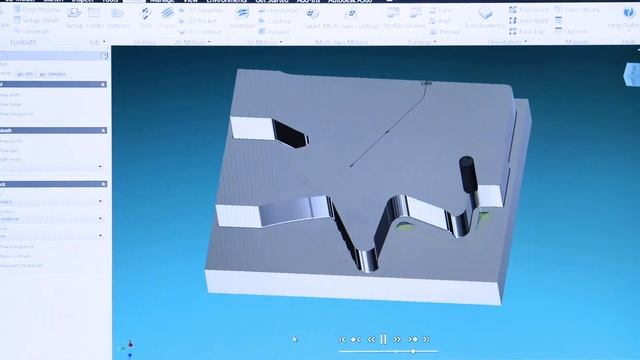Viewport: 640px width, 360px height.
Task: Expand the 3D Milling panel dropdown
Action: click(x=281, y=42)
